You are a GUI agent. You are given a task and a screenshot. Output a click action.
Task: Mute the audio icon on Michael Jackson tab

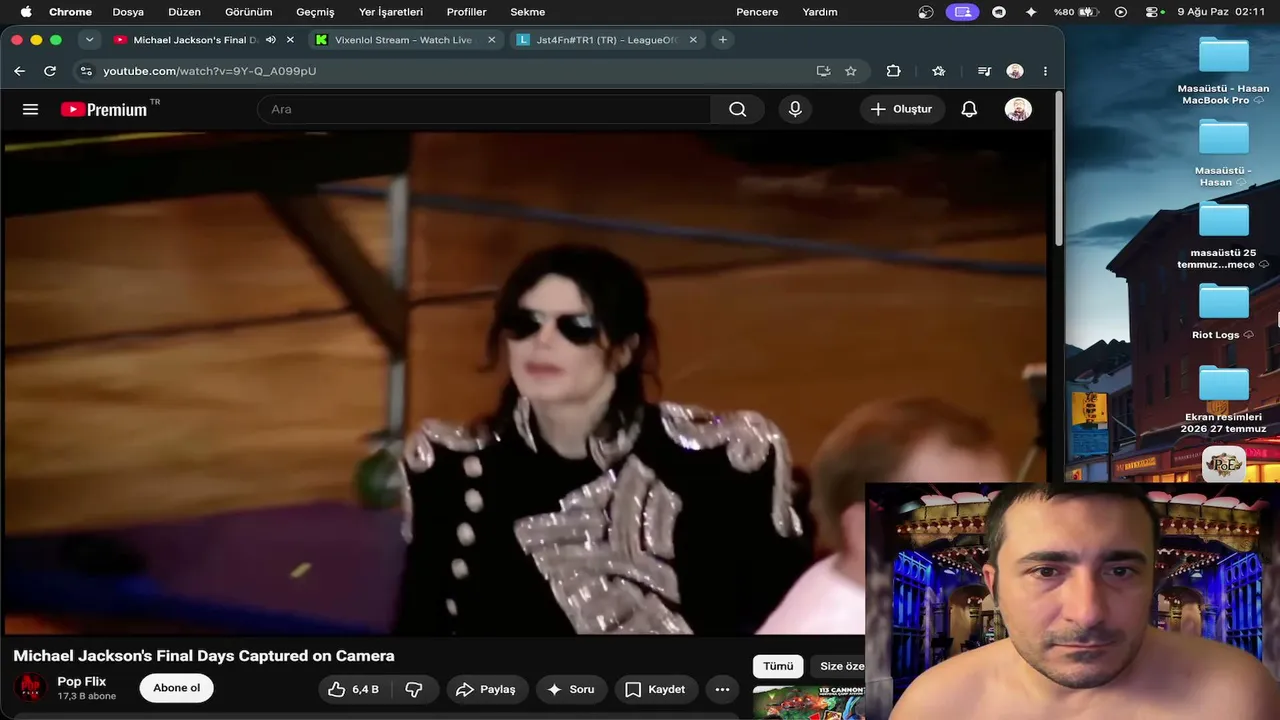[x=271, y=40]
